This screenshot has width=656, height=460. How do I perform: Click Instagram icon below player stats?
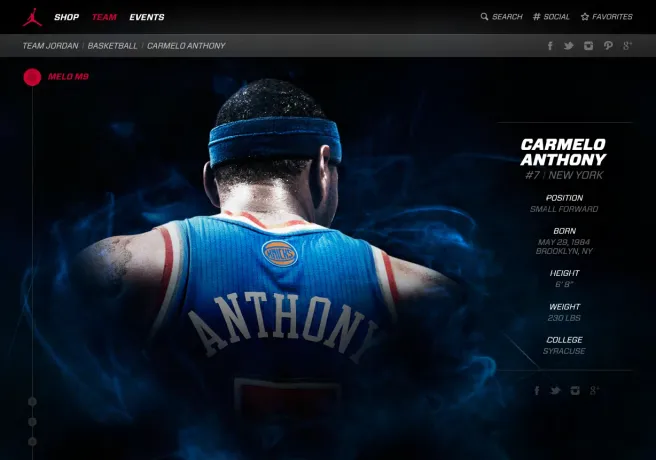point(575,391)
